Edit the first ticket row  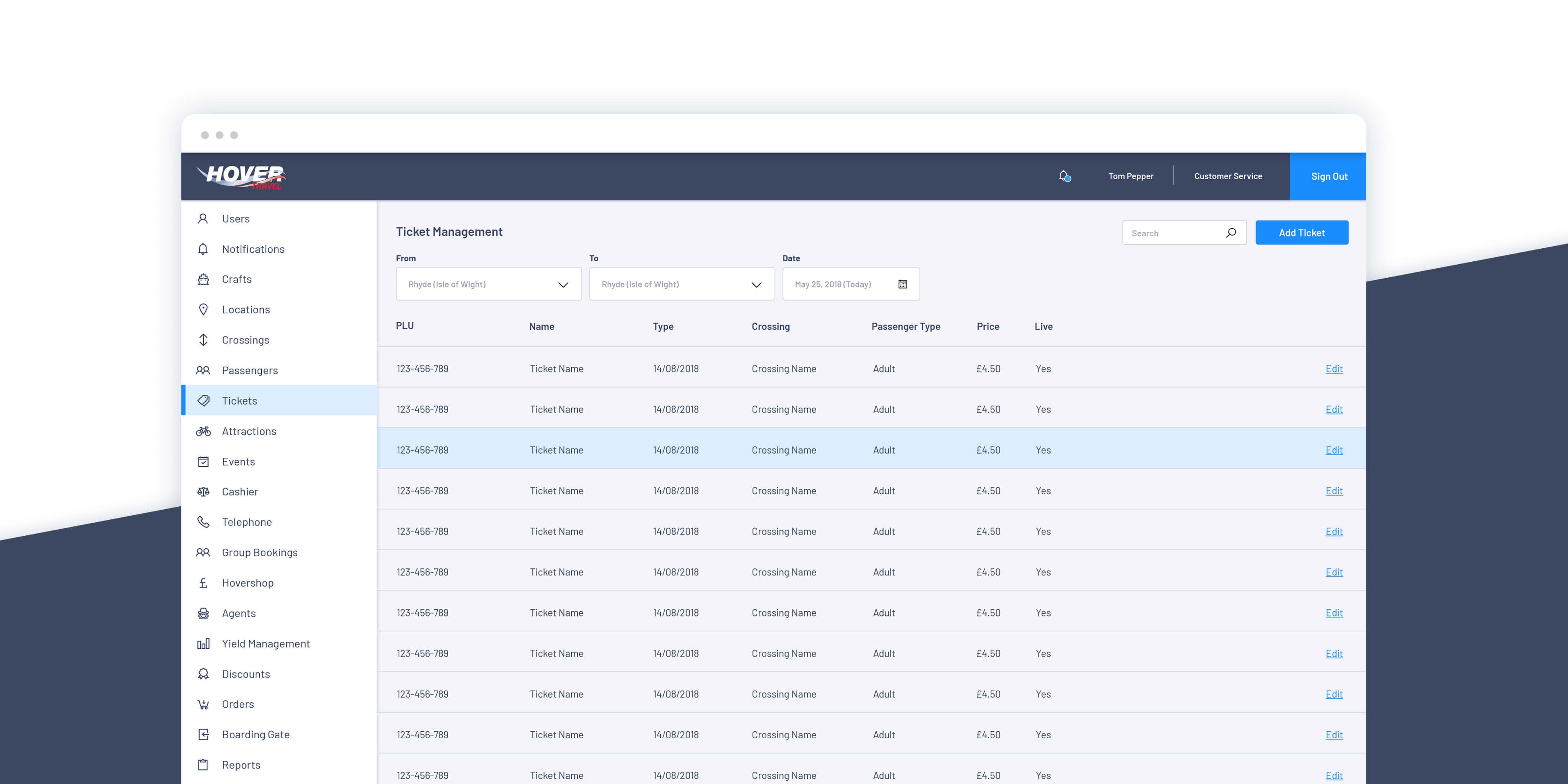[1334, 368]
